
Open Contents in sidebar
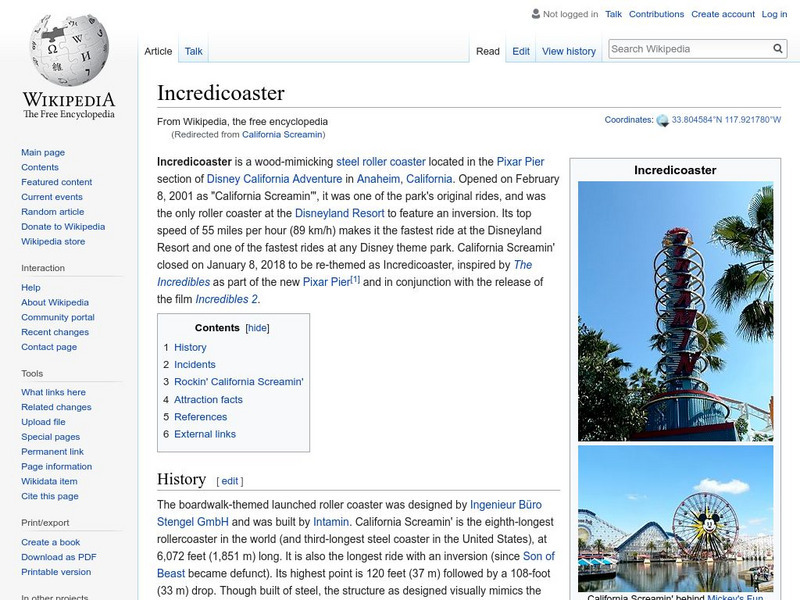[40, 167]
